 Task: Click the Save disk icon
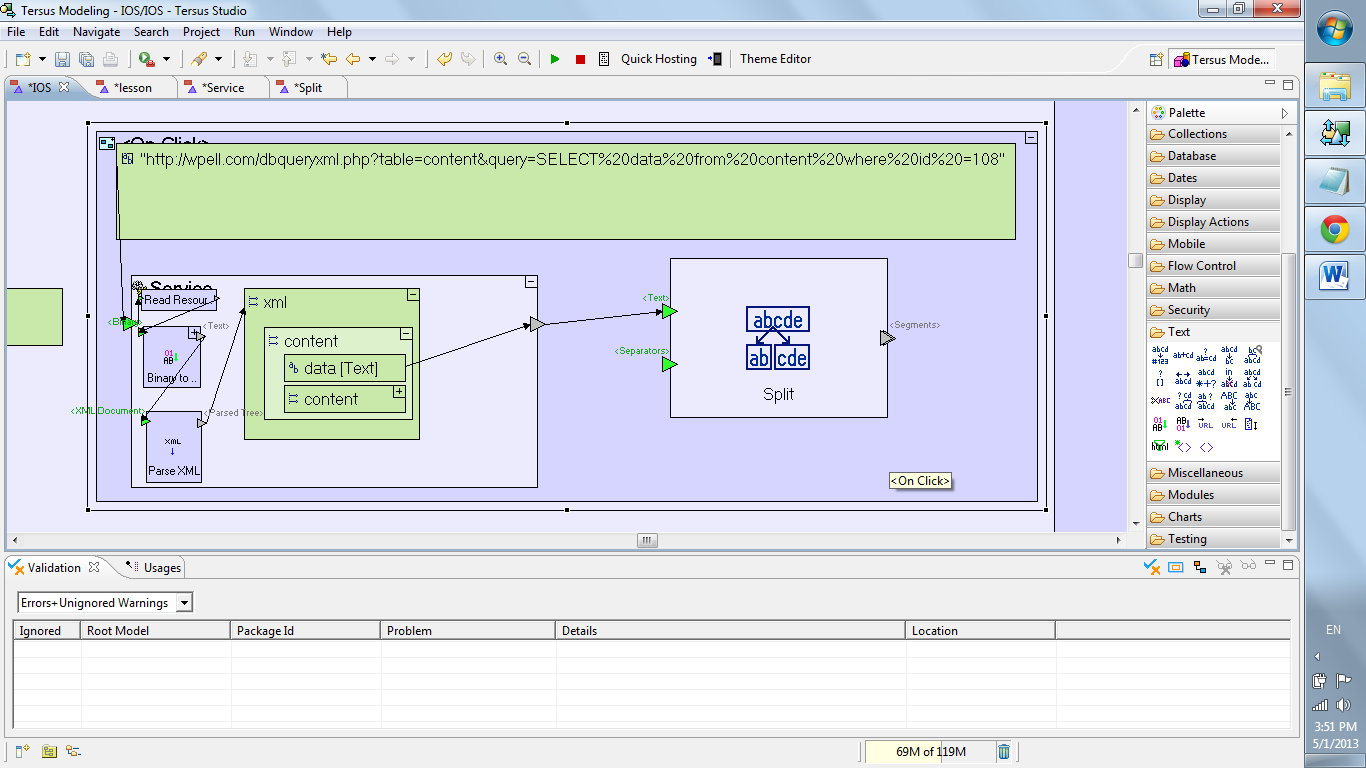pyautogui.click(x=62, y=59)
